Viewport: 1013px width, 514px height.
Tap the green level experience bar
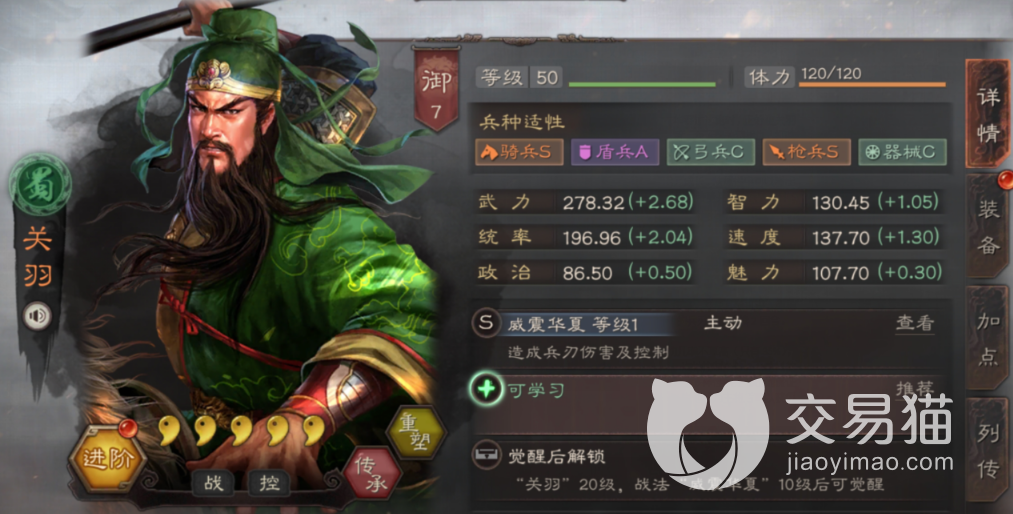tap(642, 84)
